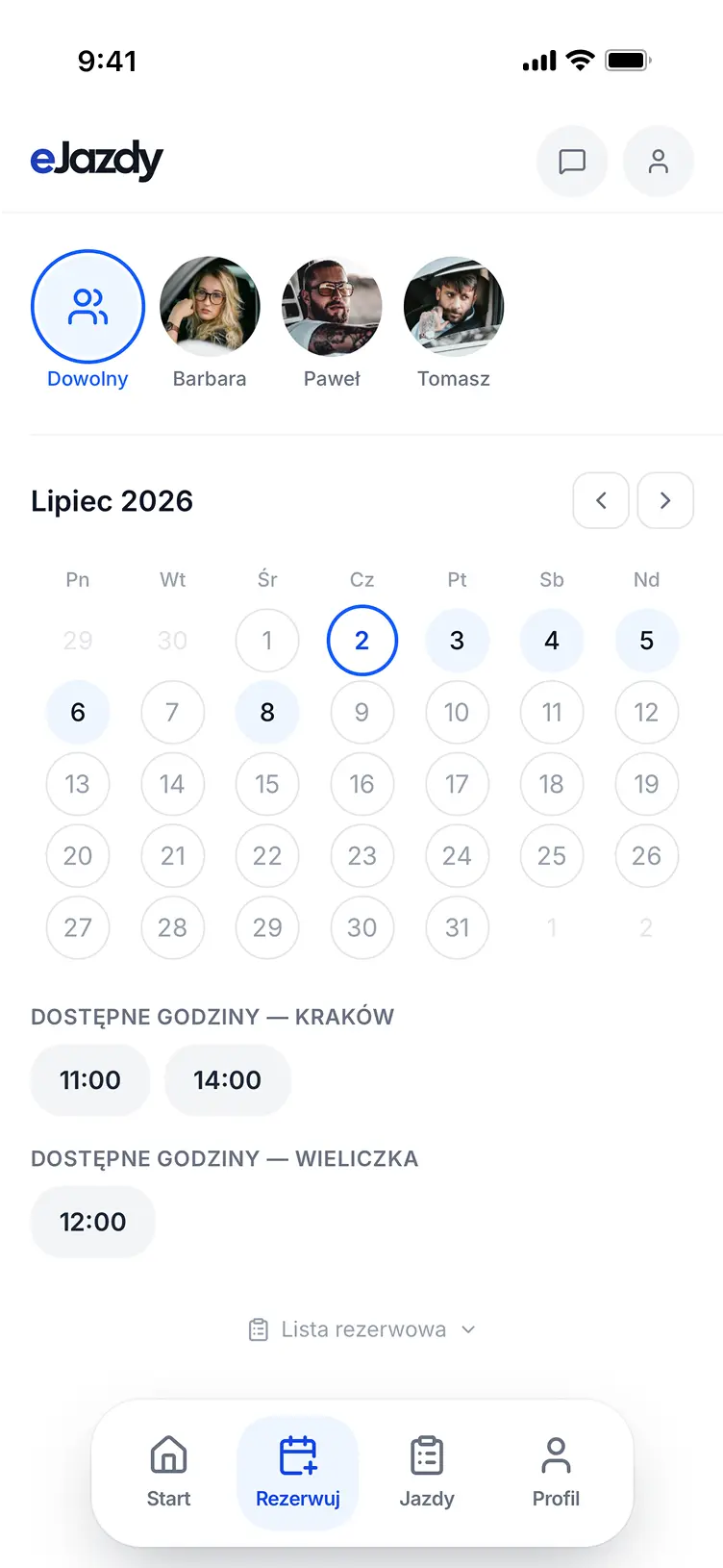Screen dimensions: 723x1568
Task: Pick the 14:00 slot in Kraków
Action: click(x=227, y=1080)
